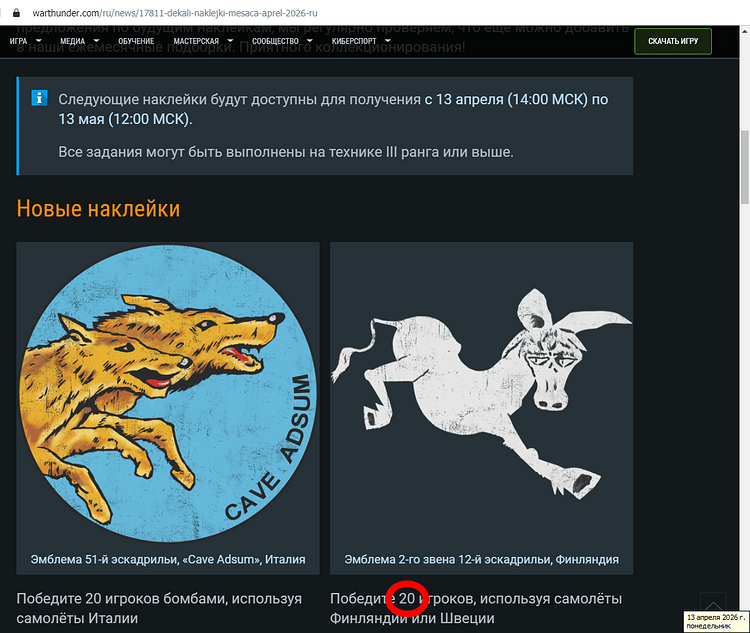Open the КИБЕРСПОРТ menu

click(354, 41)
